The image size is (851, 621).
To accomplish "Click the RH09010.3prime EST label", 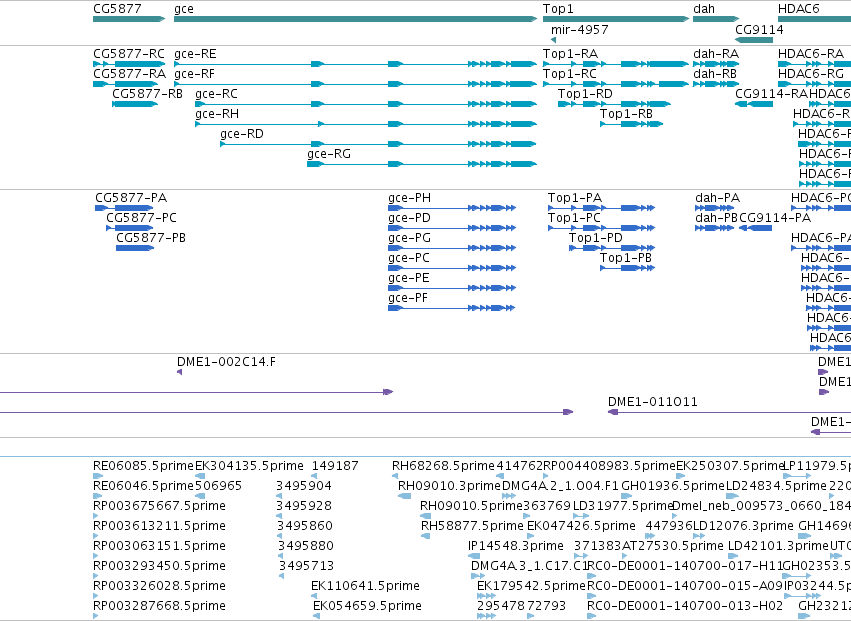I will click(x=449, y=486).
